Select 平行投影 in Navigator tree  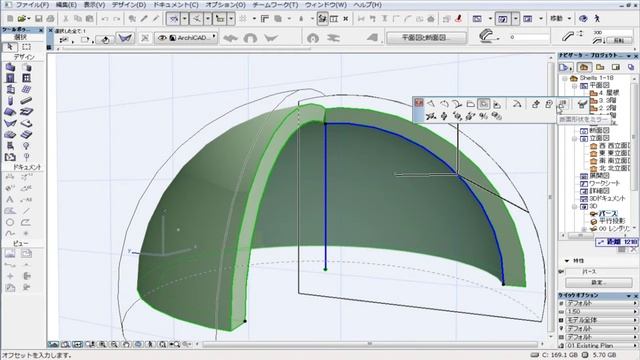pos(607,221)
